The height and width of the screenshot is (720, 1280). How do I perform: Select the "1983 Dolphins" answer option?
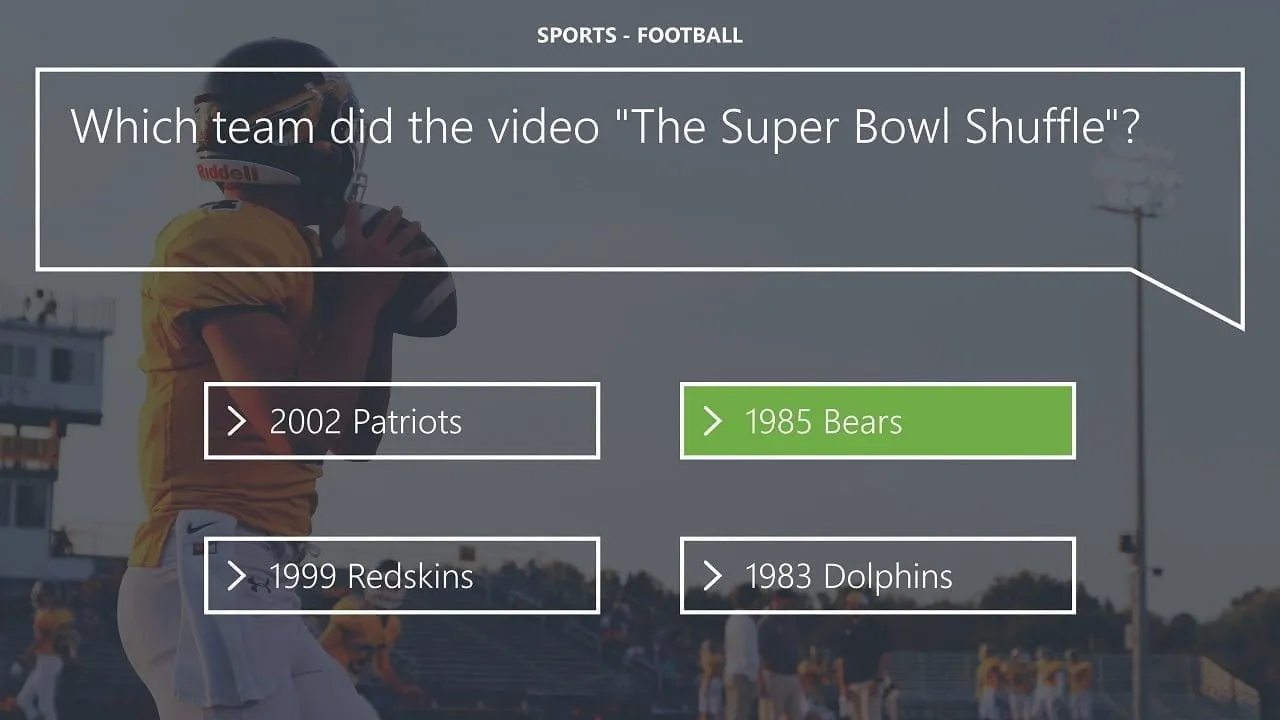(878, 576)
